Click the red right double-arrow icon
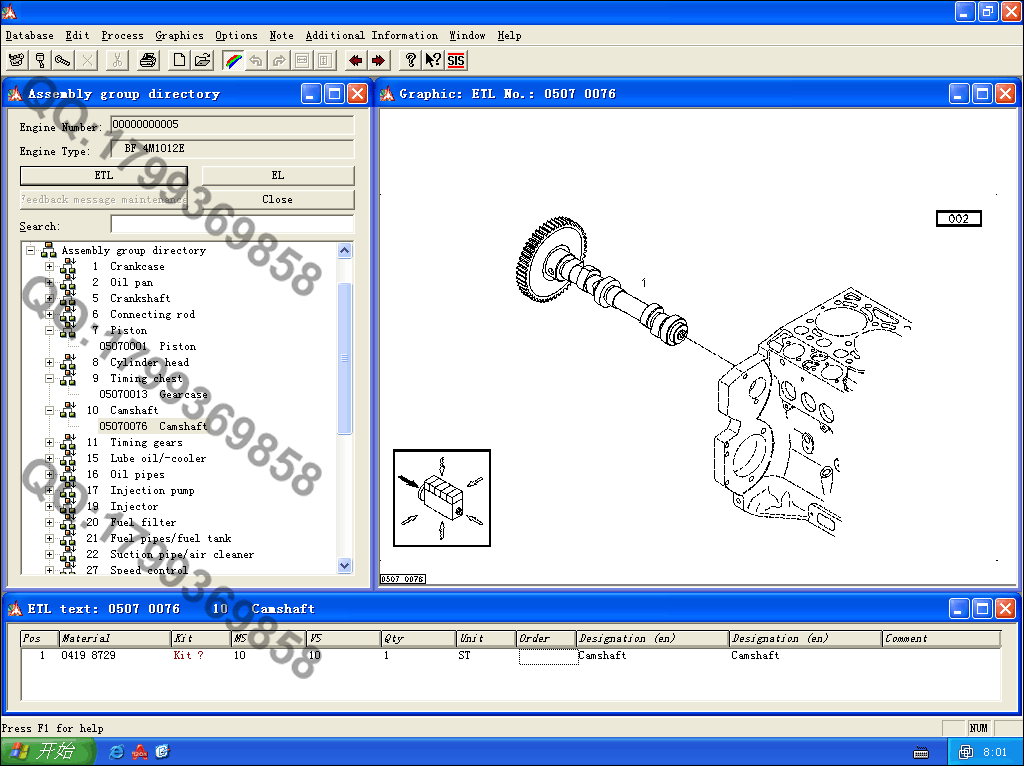The image size is (1024, 766). [378, 60]
